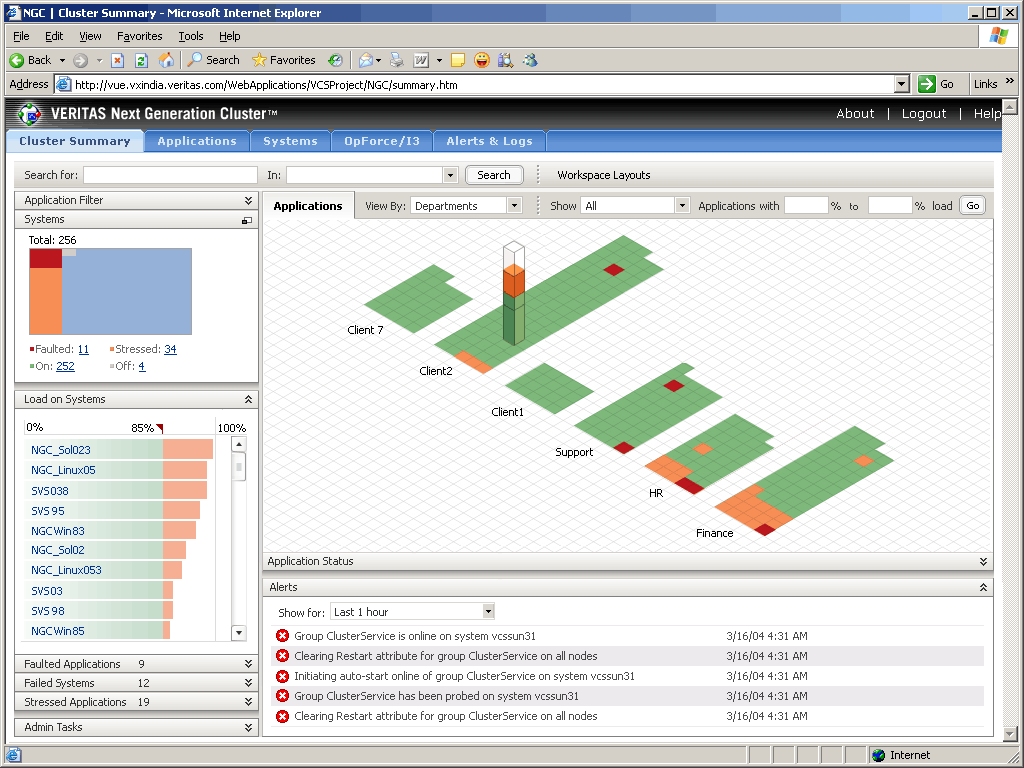Click the Mail envelope toolbar icon

(366, 60)
